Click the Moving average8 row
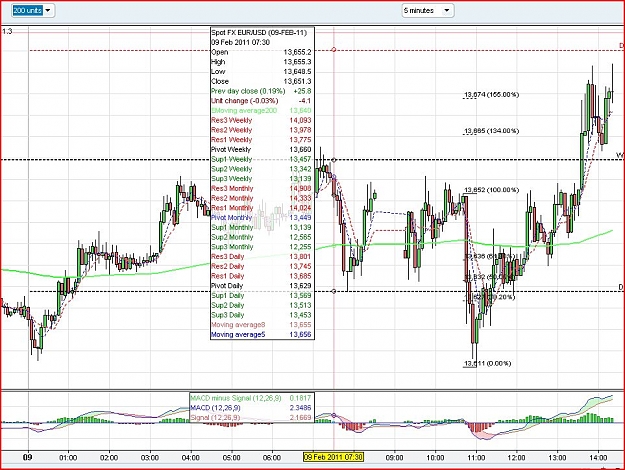 coord(261,325)
